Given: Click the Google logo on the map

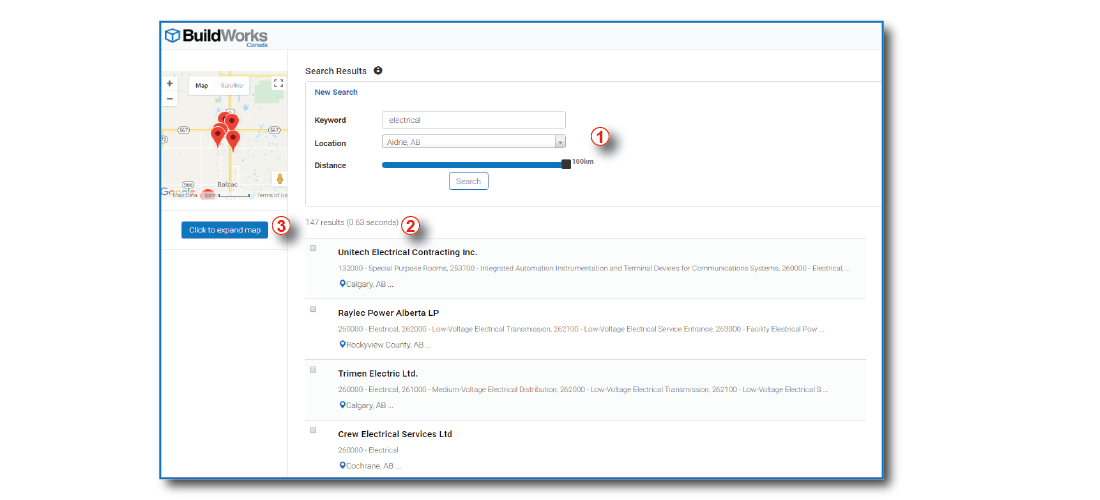Looking at the screenshot, I should click(x=178, y=191).
